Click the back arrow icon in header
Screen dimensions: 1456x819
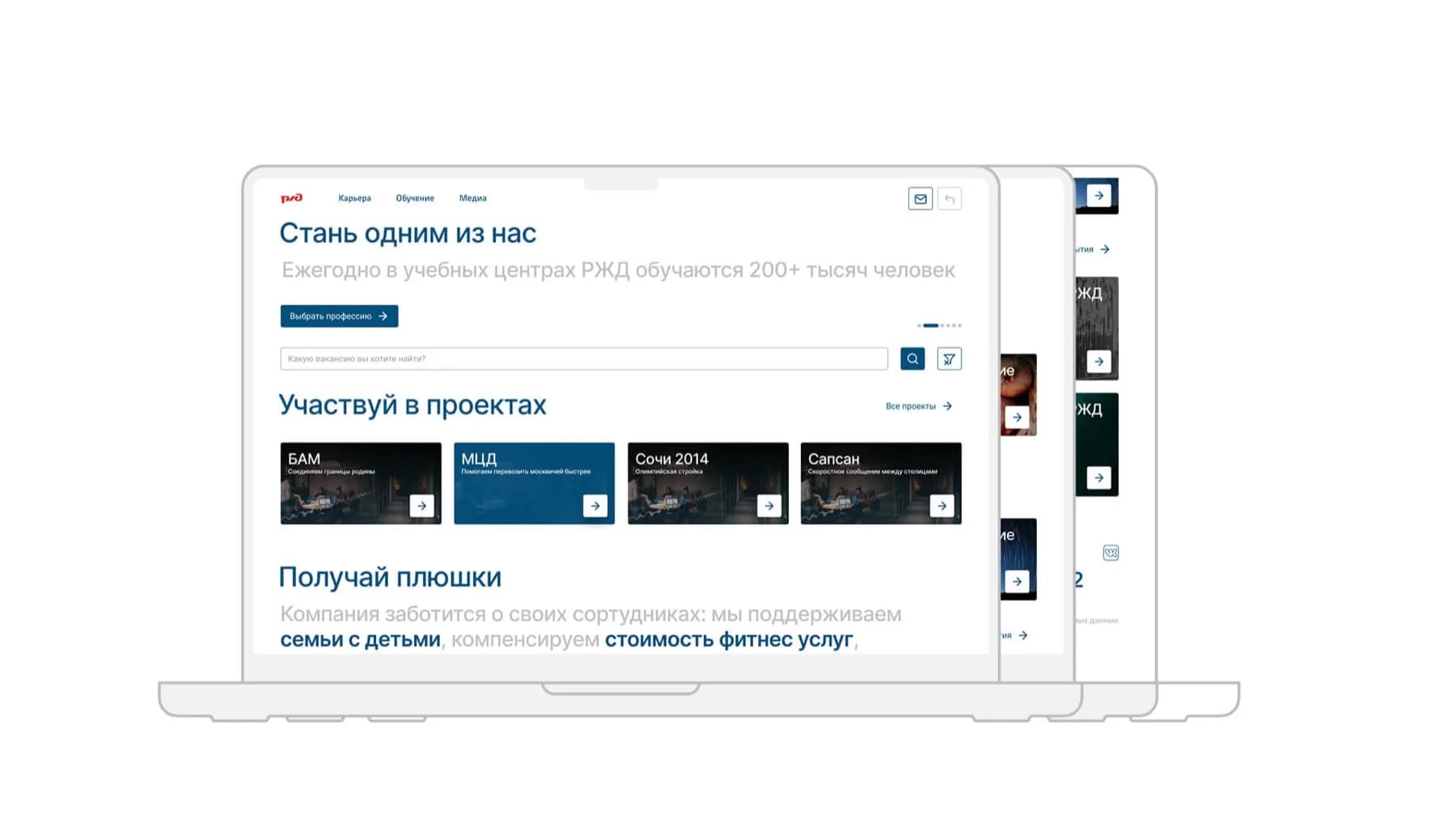click(950, 199)
